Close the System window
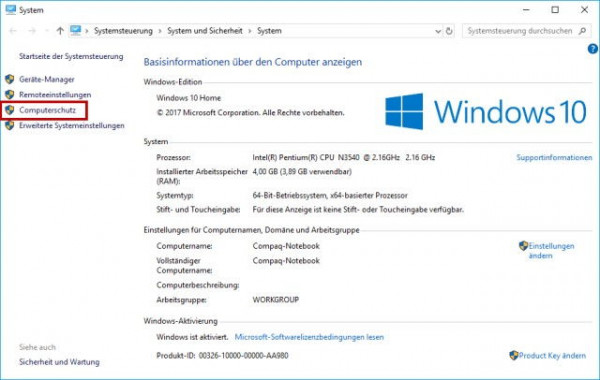The width and height of the screenshot is (600, 380). (584, 10)
